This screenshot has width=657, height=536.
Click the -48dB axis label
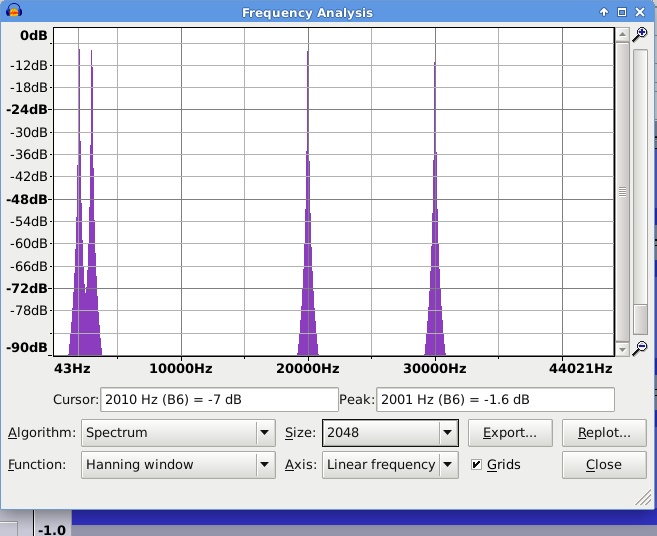(x=27, y=199)
